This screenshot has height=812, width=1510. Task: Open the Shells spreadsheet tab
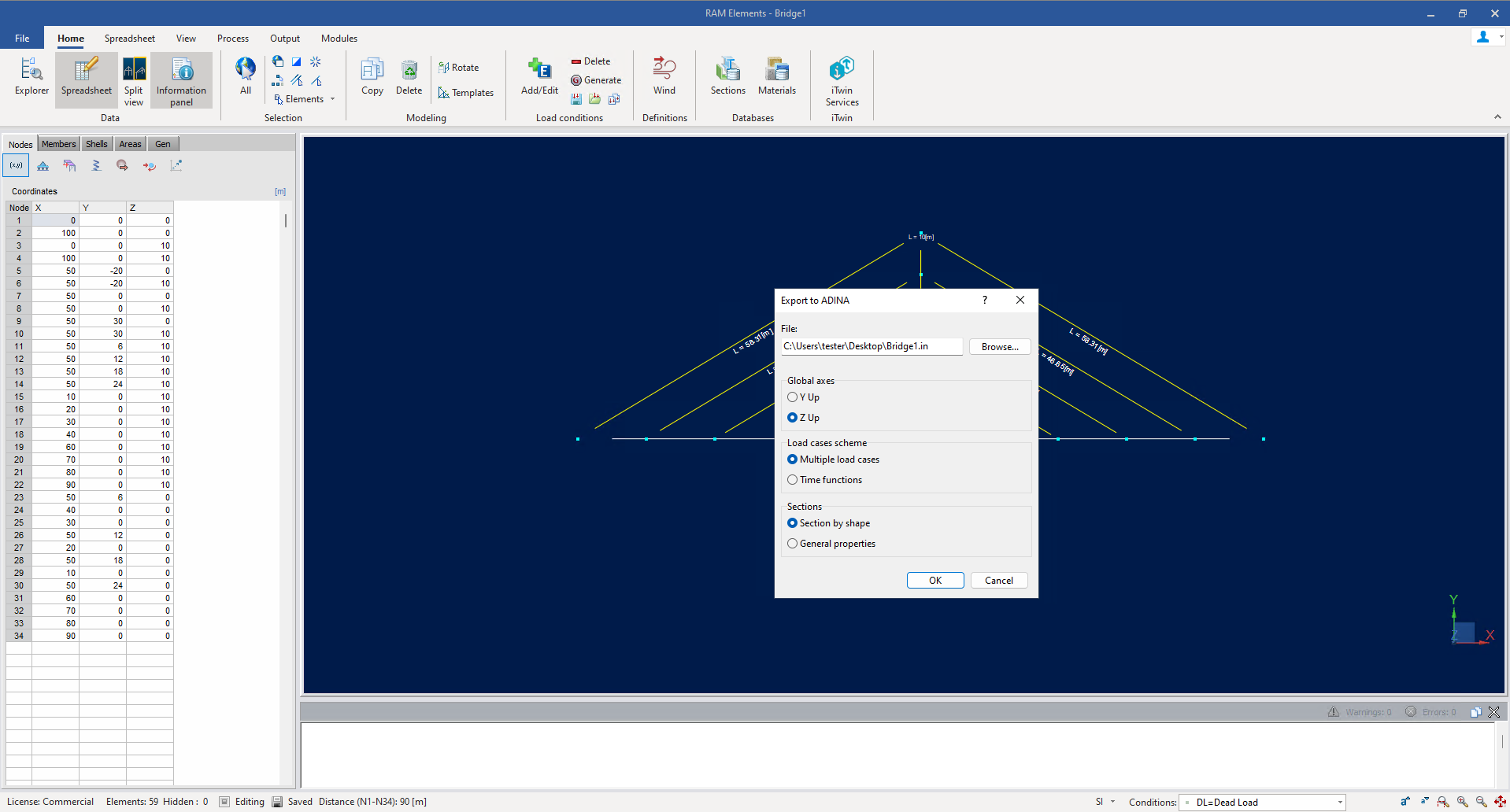coord(97,144)
